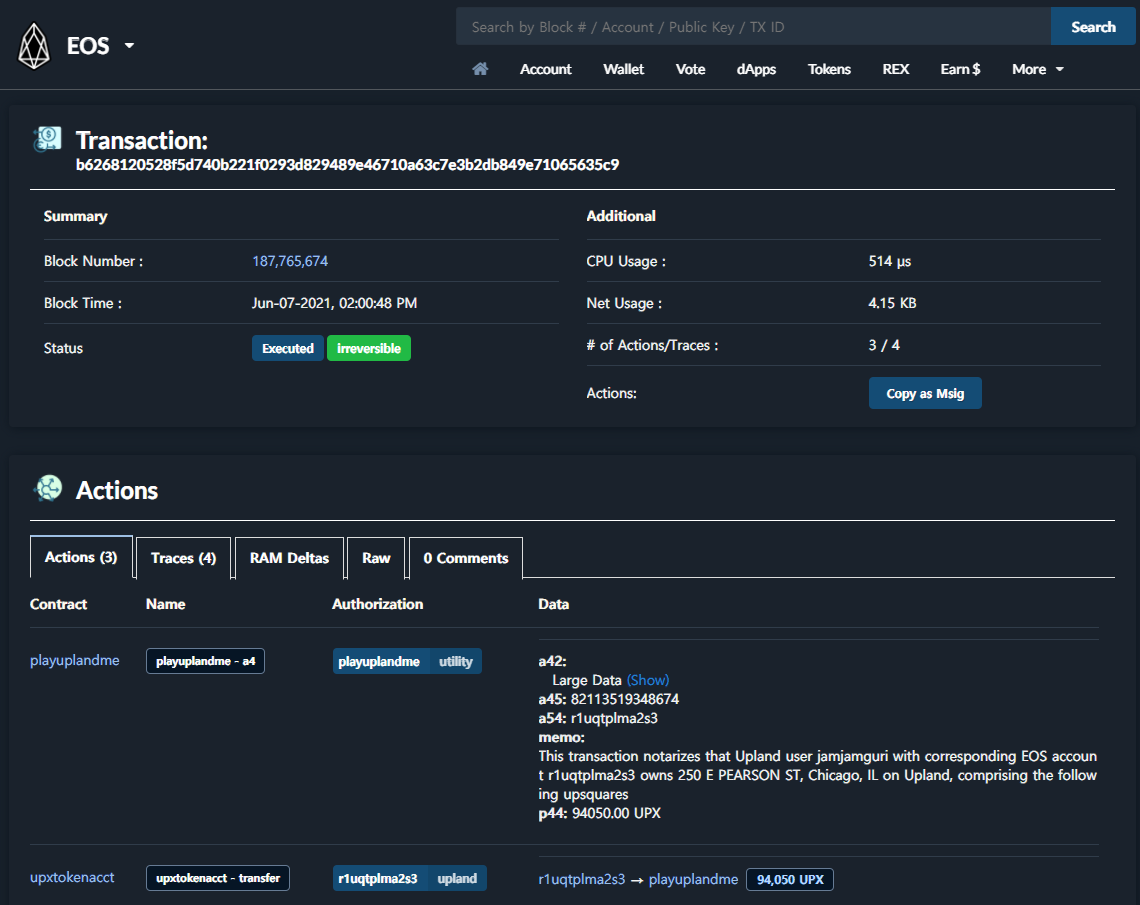This screenshot has width=1140, height=905.
Task: Select the Actions (3) tab
Action: pyautogui.click(x=81, y=557)
